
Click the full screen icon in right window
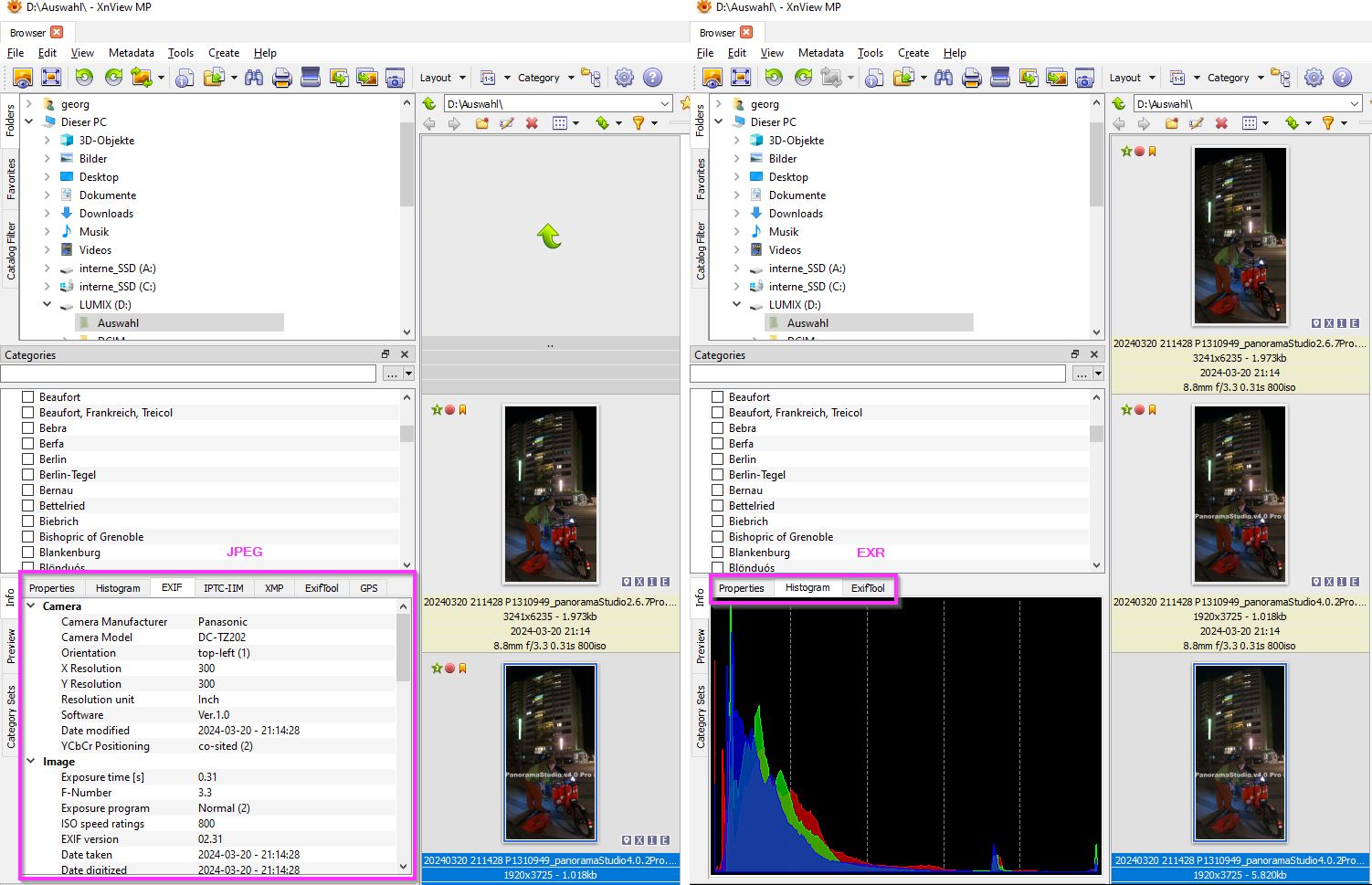click(x=741, y=78)
